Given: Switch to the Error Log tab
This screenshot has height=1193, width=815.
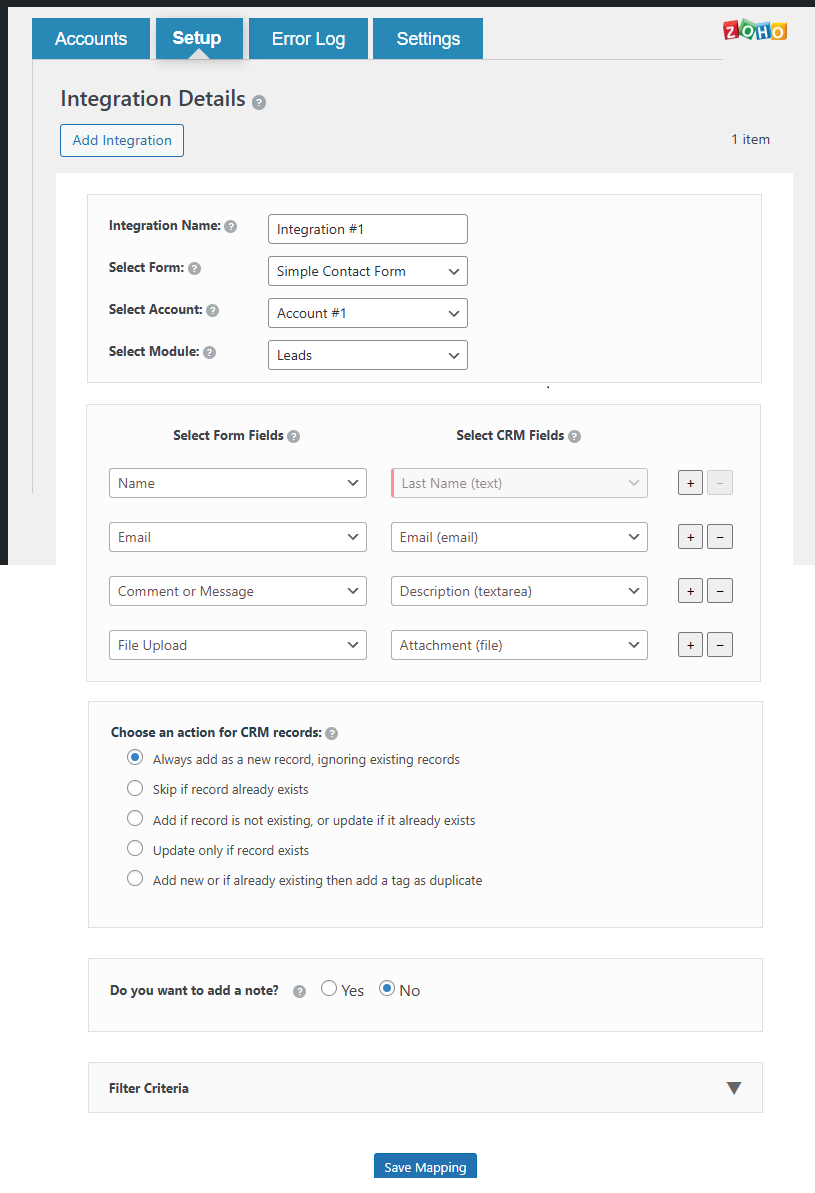Looking at the screenshot, I should click(x=308, y=39).
